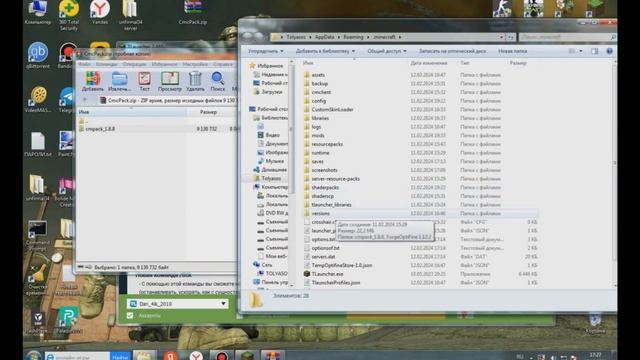Open Добавить в библиотеку dropdown in Explorer
The height and width of the screenshot is (360, 640).
coord(325,51)
